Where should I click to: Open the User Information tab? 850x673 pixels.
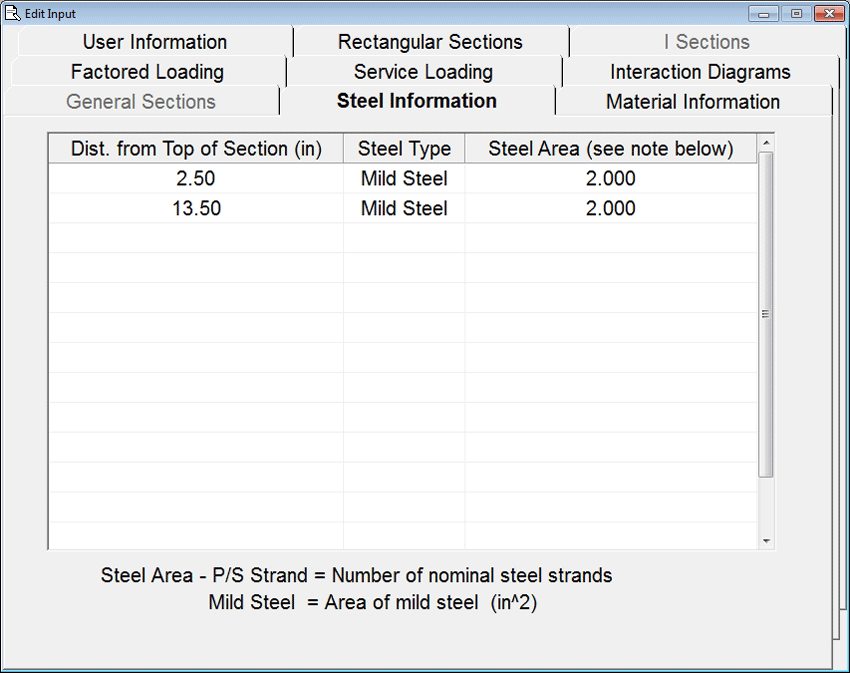click(x=154, y=42)
